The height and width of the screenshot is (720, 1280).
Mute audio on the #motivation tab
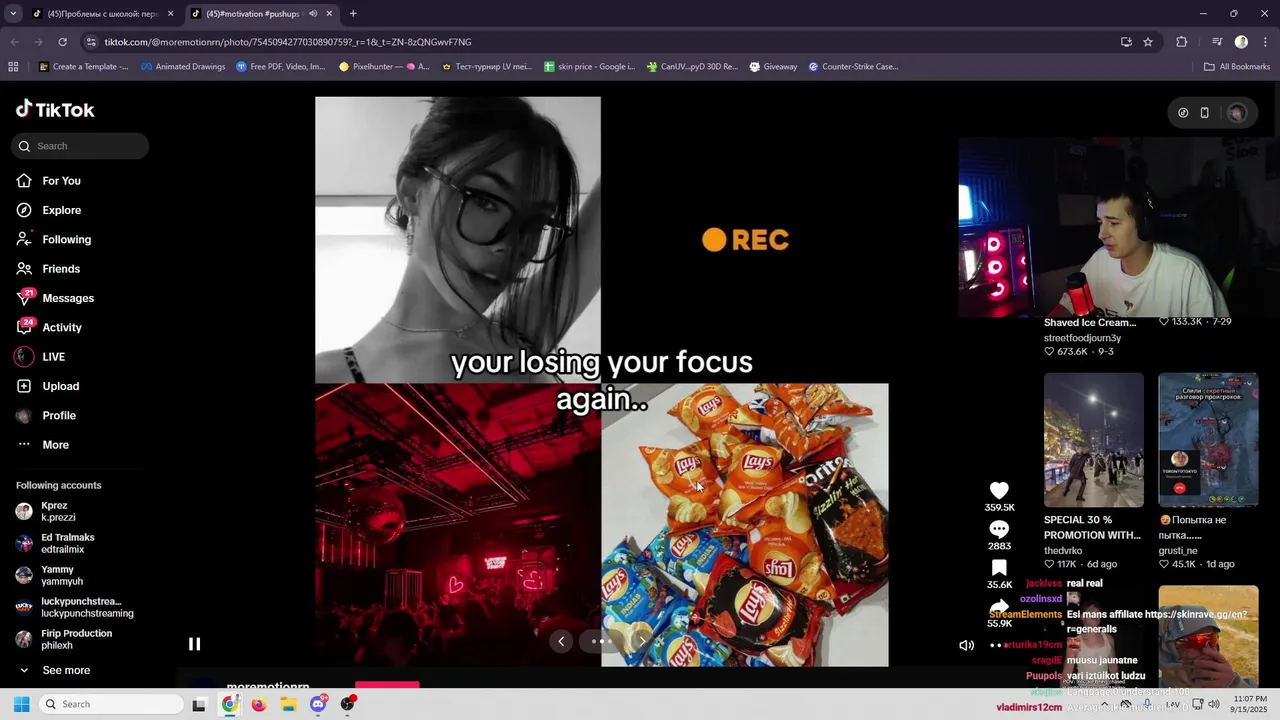[313, 14]
